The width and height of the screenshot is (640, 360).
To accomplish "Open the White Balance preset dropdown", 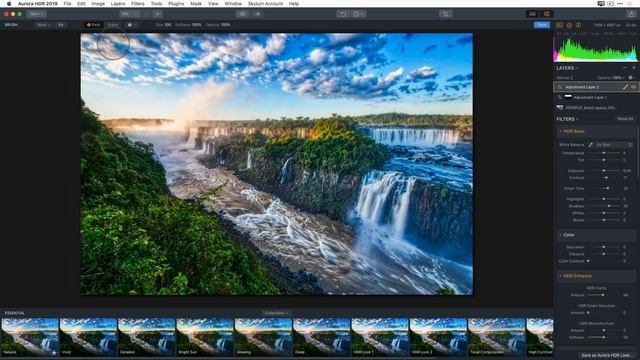I will pos(614,145).
